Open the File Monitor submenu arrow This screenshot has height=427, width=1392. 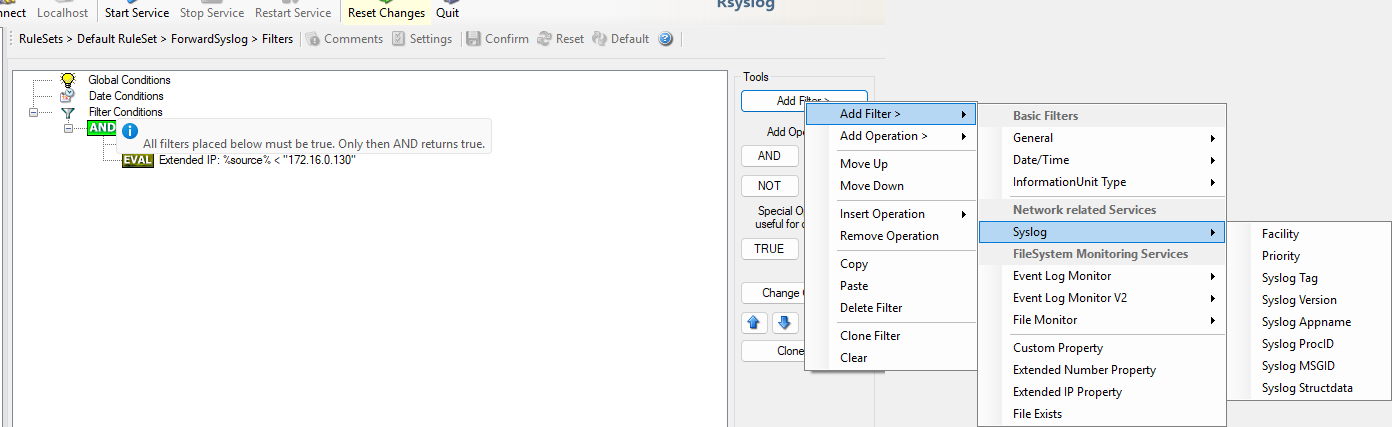1213,320
